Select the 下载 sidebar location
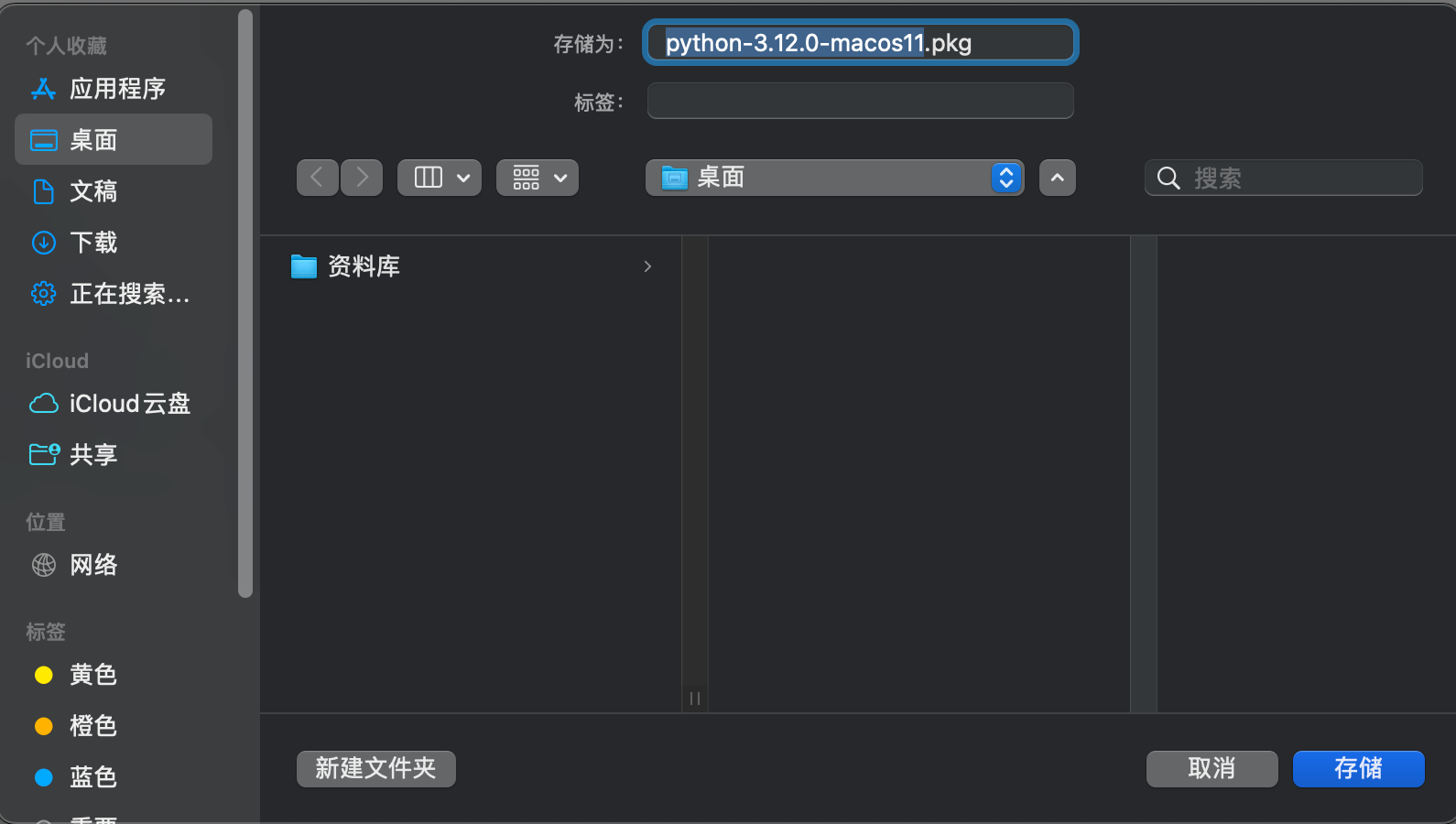The image size is (1456, 824). pyautogui.click(x=92, y=242)
